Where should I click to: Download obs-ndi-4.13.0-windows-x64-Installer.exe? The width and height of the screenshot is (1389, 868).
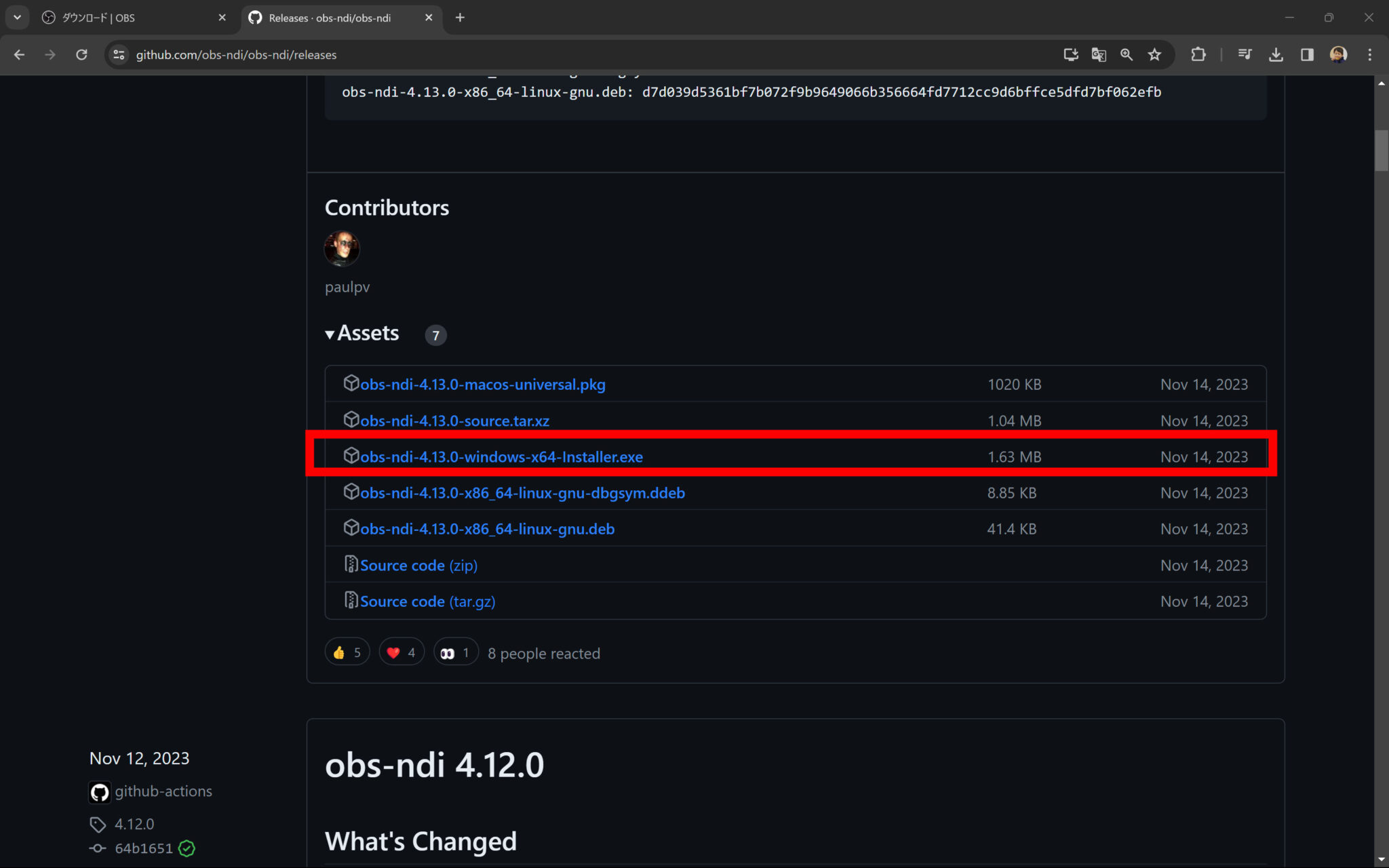coord(501,456)
